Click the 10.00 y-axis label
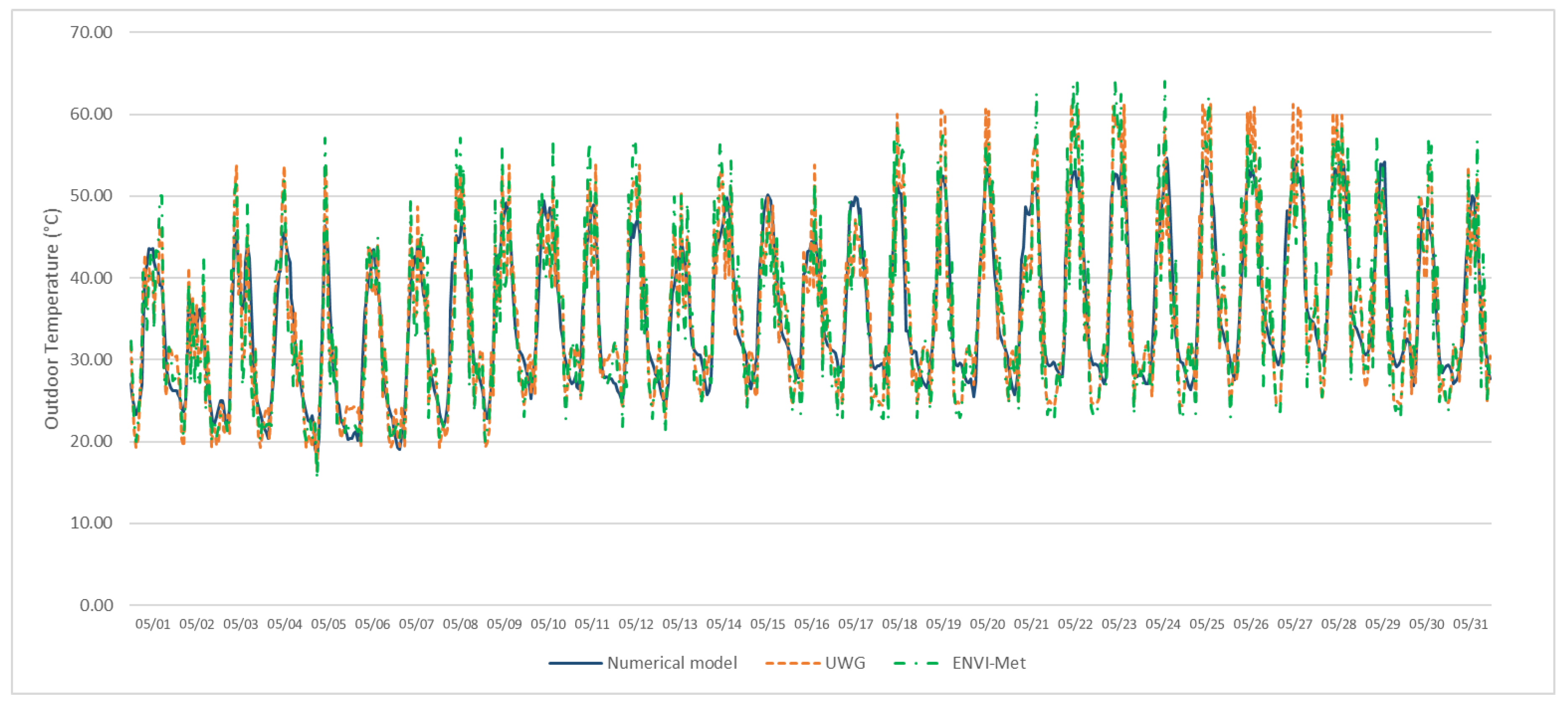Viewport: 1568px width, 707px height. [91, 522]
